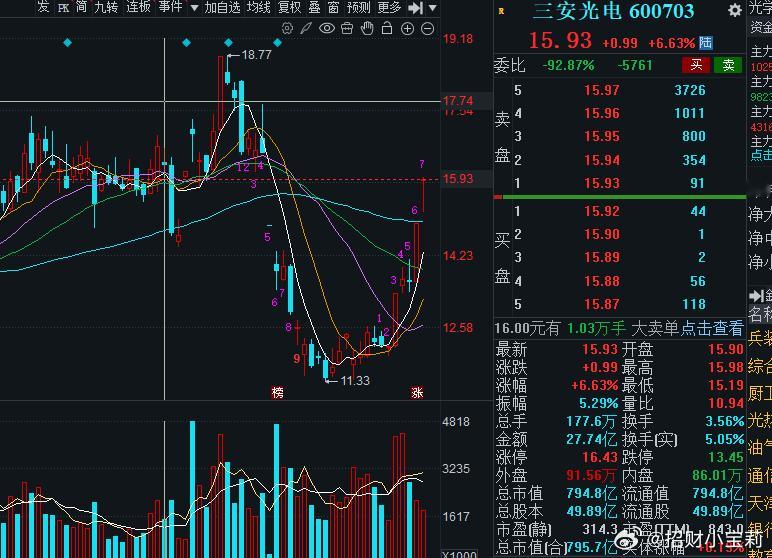Click the 窗 window item
The image size is (772, 558).
(x=333, y=7)
